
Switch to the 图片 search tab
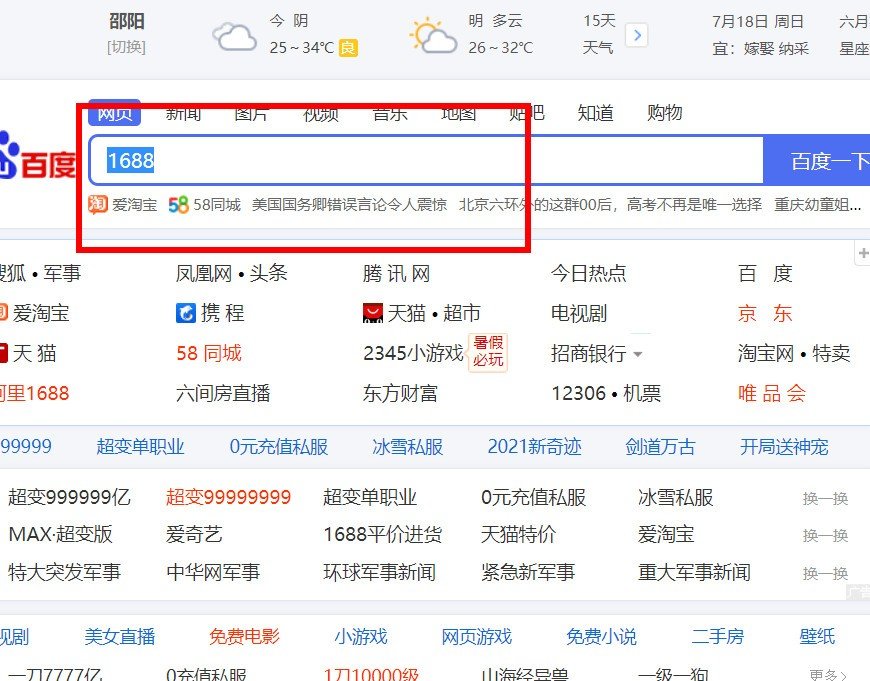coord(251,113)
